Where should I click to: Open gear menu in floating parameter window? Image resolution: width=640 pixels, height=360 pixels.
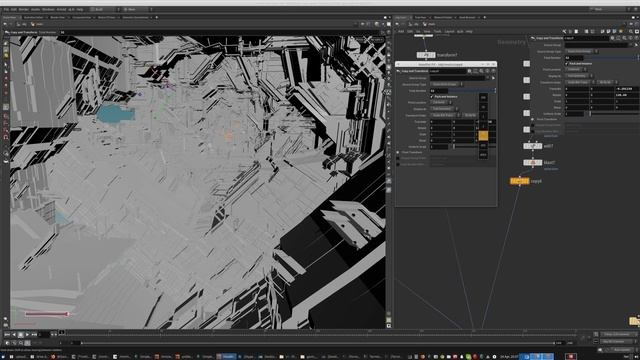[469, 71]
